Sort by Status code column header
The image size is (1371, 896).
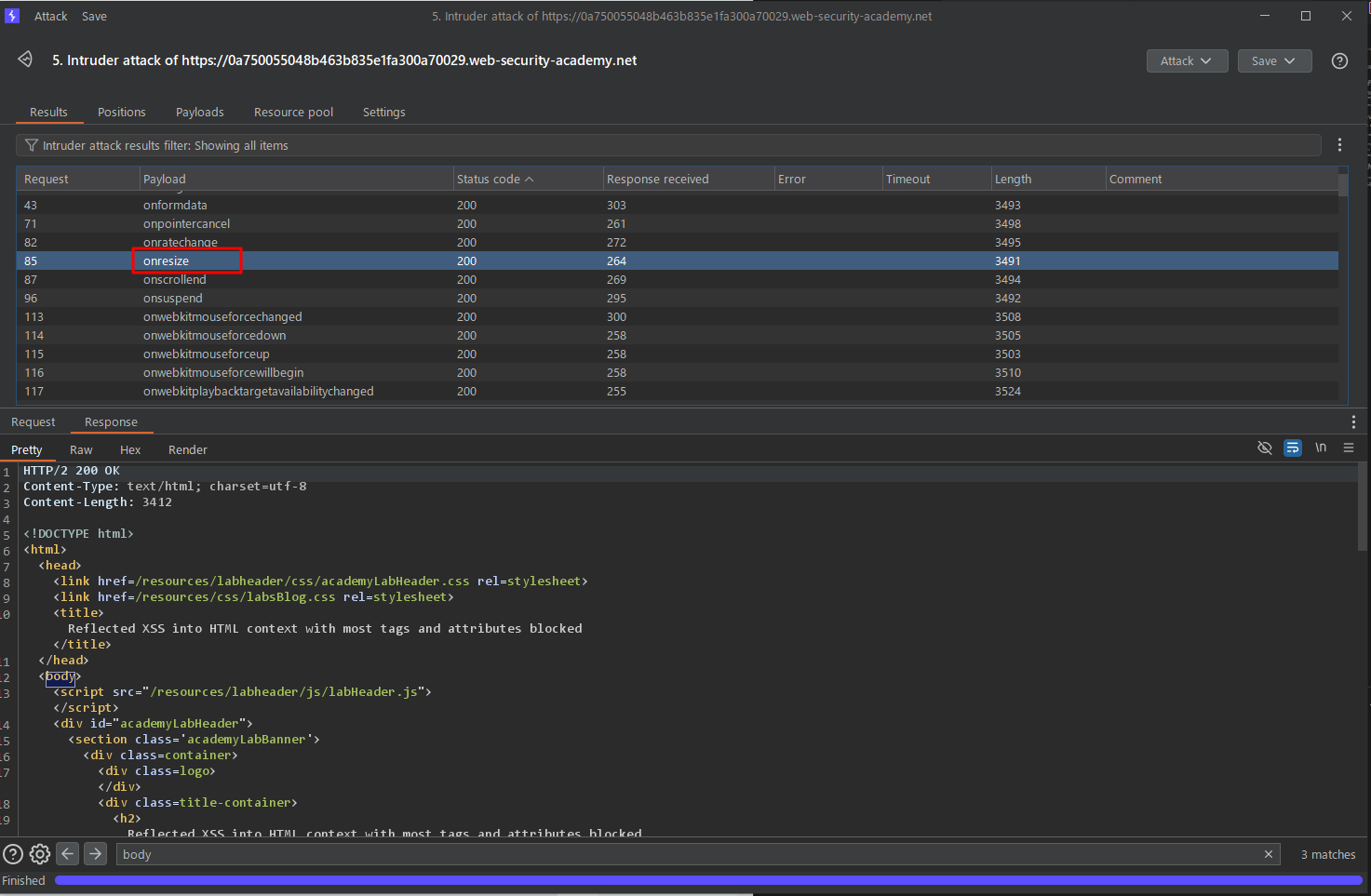point(528,179)
